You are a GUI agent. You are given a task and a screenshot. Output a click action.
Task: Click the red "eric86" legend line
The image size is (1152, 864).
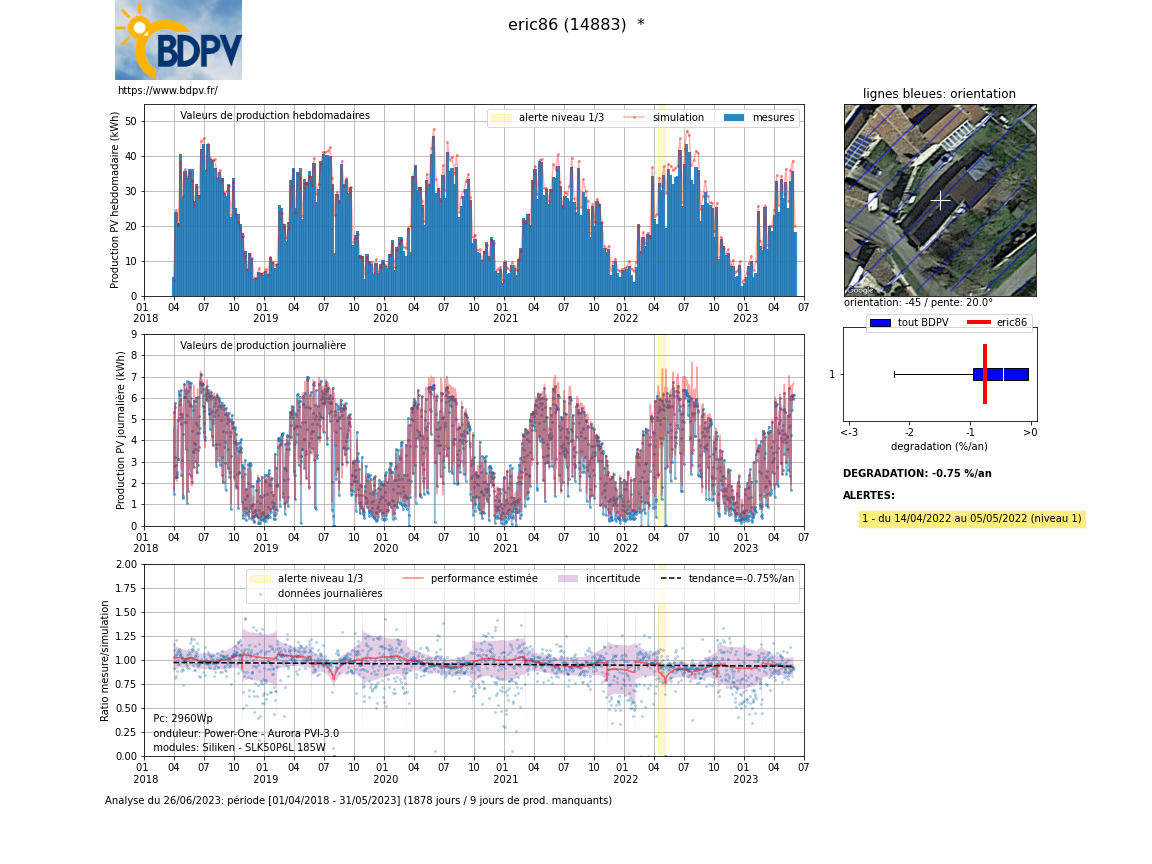(x=979, y=323)
